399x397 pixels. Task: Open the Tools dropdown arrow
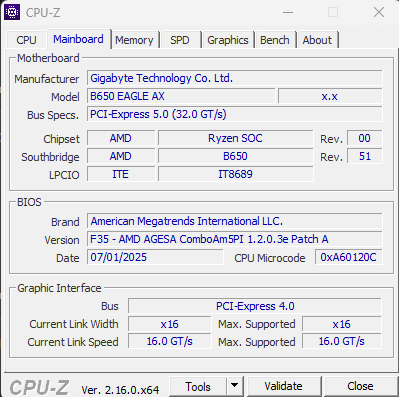click(x=235, y=386)
